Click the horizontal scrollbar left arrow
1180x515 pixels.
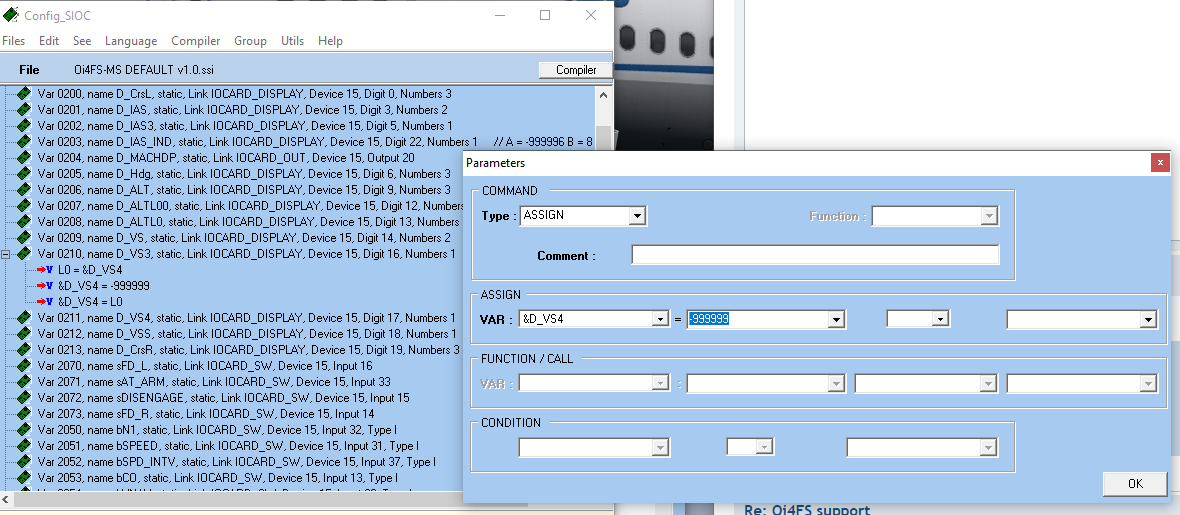pos(6,500)
